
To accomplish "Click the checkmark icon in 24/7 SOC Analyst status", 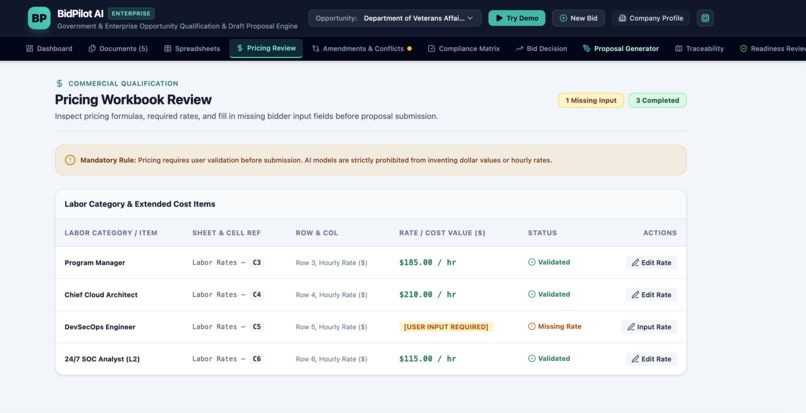I will [x=532, y=358].
